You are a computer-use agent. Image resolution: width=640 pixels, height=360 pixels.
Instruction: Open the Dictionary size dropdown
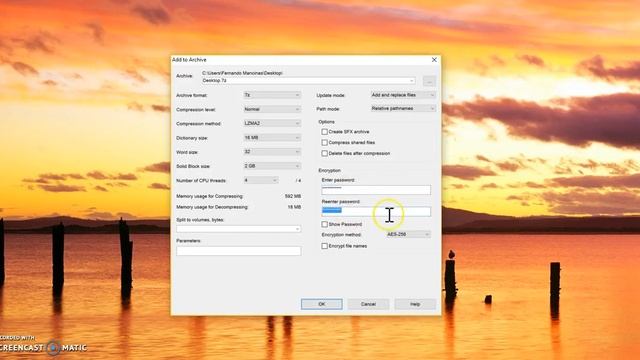(272, 138)
